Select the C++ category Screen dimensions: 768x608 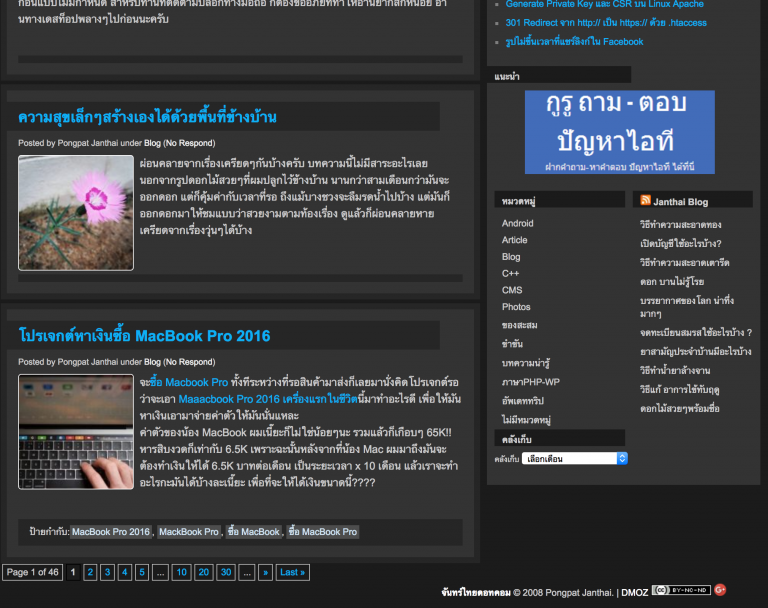click(510, 273)
